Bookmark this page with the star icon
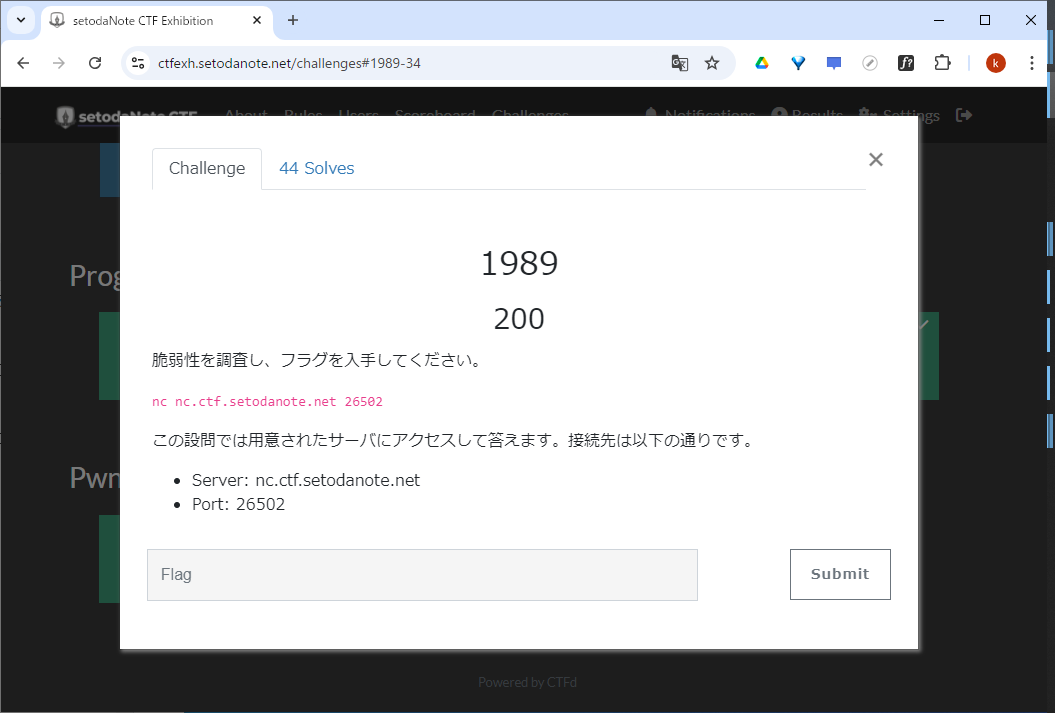Image resolution: width=1055 pixels, height=713 pixels. coord(712,63)
